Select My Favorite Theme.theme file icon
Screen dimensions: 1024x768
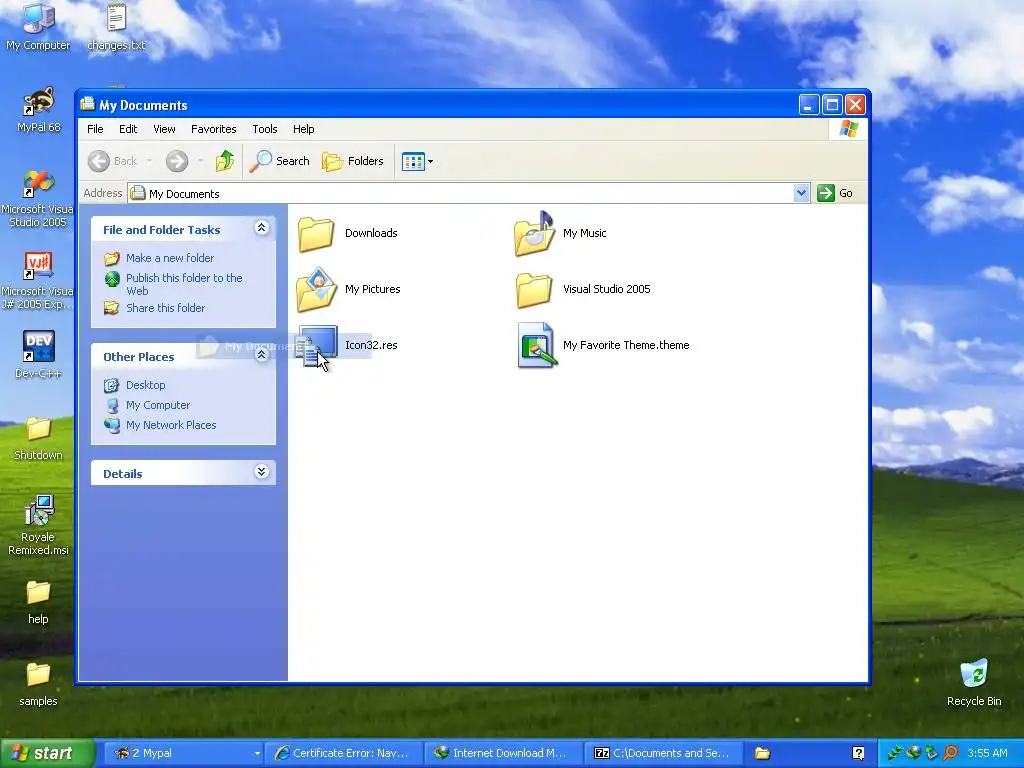[536, 345]
